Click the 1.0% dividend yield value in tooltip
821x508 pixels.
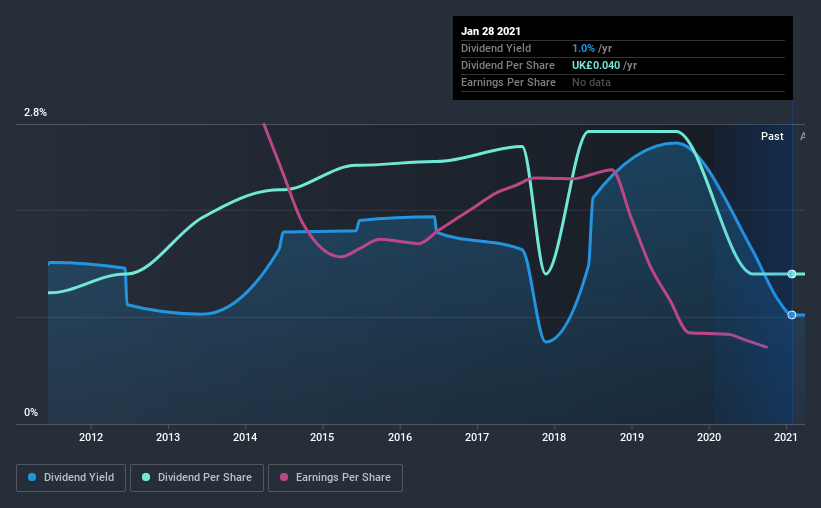pos(583,48)
